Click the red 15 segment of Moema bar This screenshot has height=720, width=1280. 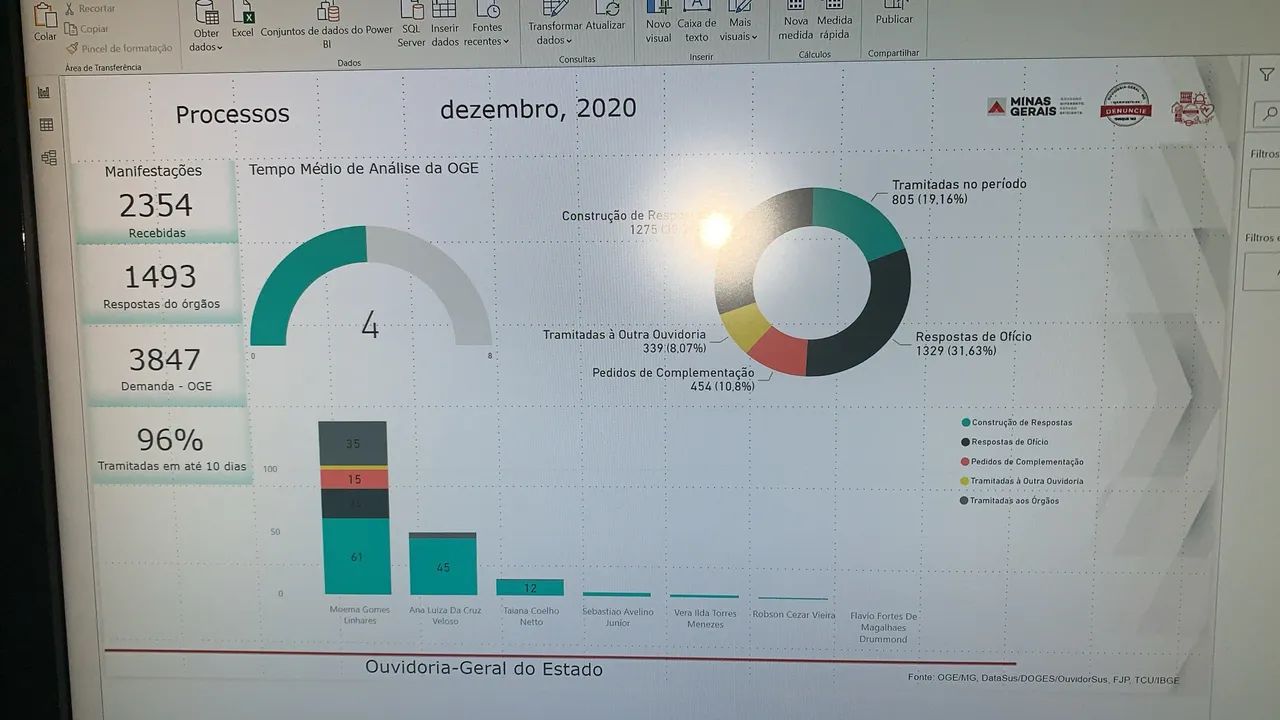(354, 479)
